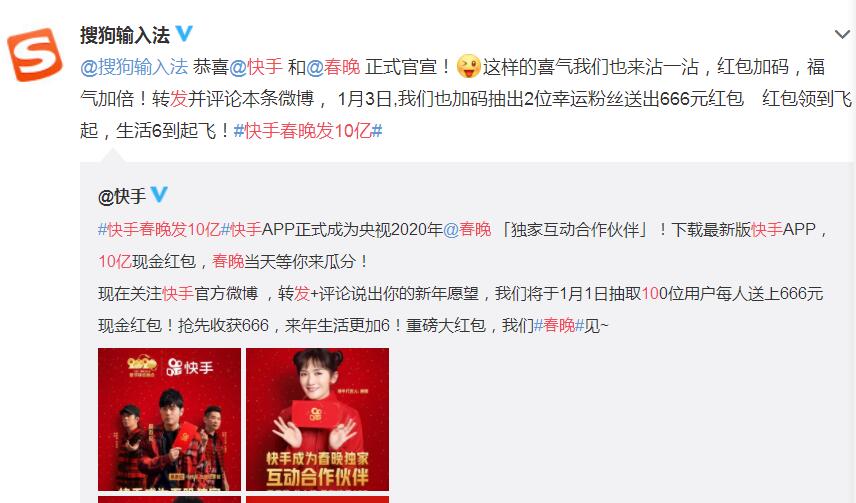Screen dimensions: 856x503
Task: Open the @春晚 mention in the top post
Action: point(333,67)
